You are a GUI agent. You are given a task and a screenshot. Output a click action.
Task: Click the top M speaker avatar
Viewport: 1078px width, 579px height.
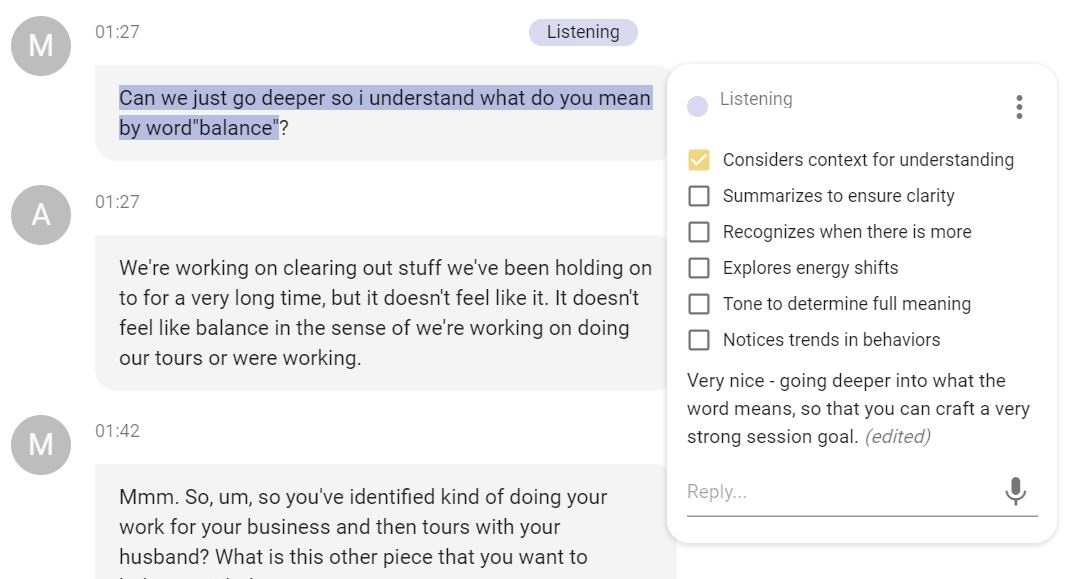pos(41,46)
